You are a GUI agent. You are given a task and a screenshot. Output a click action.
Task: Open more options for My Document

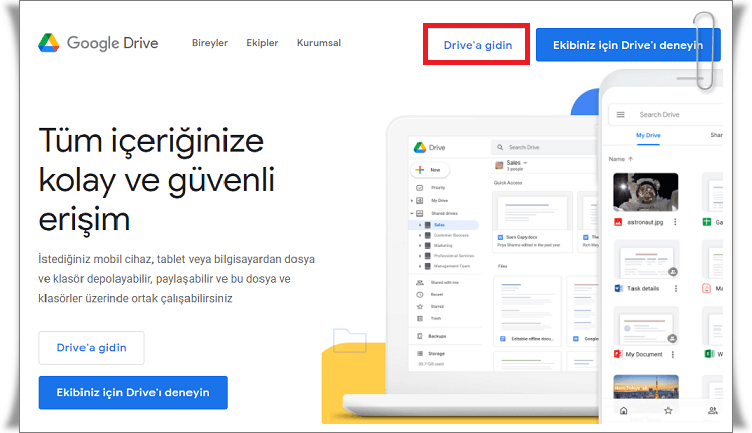pos(673,354)
